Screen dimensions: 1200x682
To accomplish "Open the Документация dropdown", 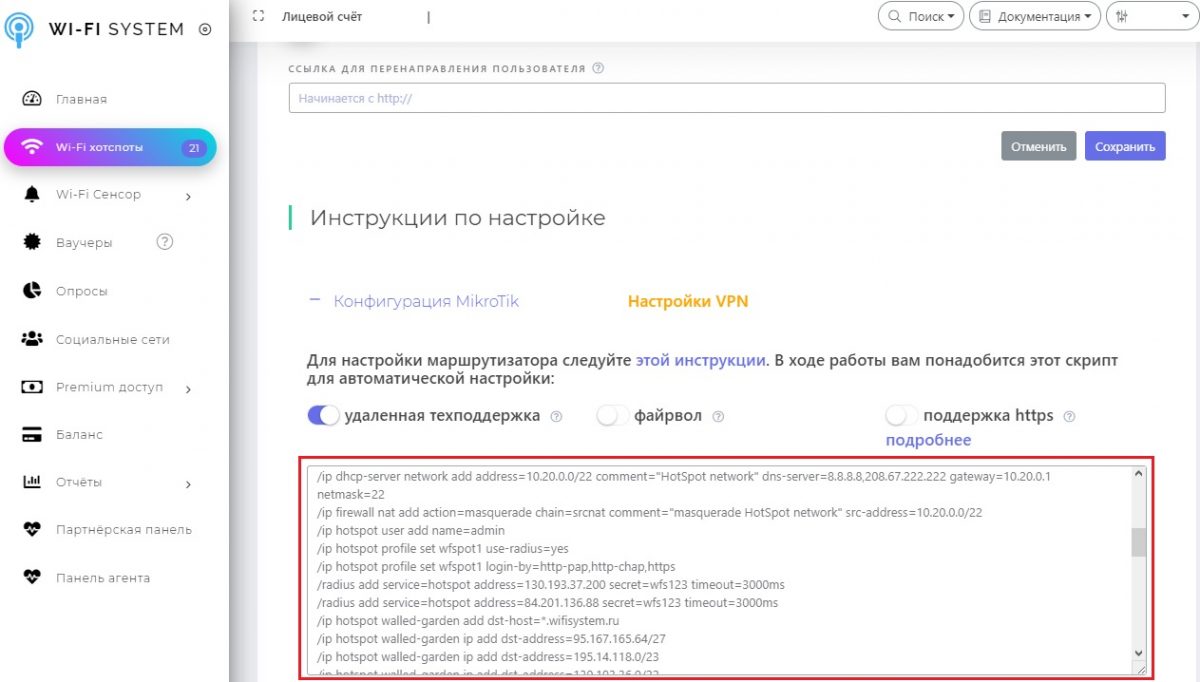I will point(1034,17).
